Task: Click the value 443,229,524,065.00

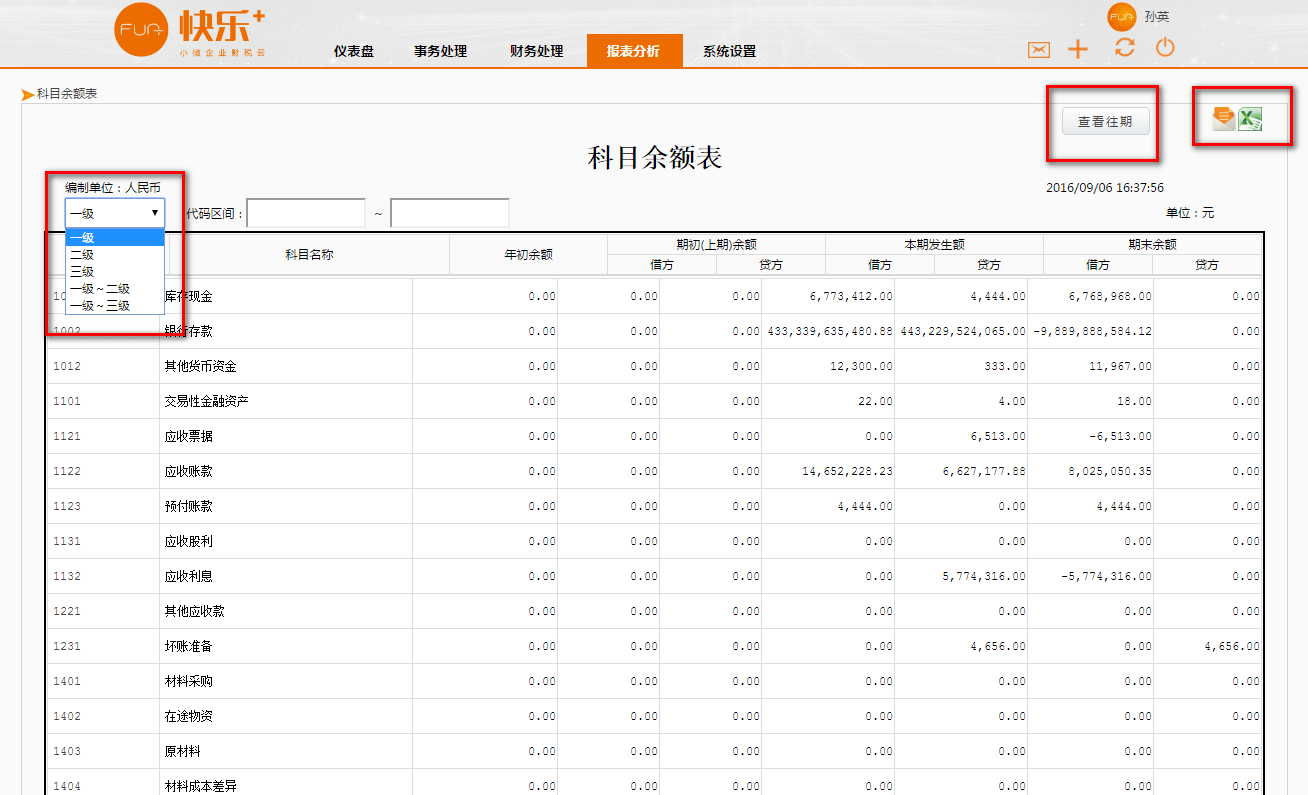Action: click(x=962, y=331)
